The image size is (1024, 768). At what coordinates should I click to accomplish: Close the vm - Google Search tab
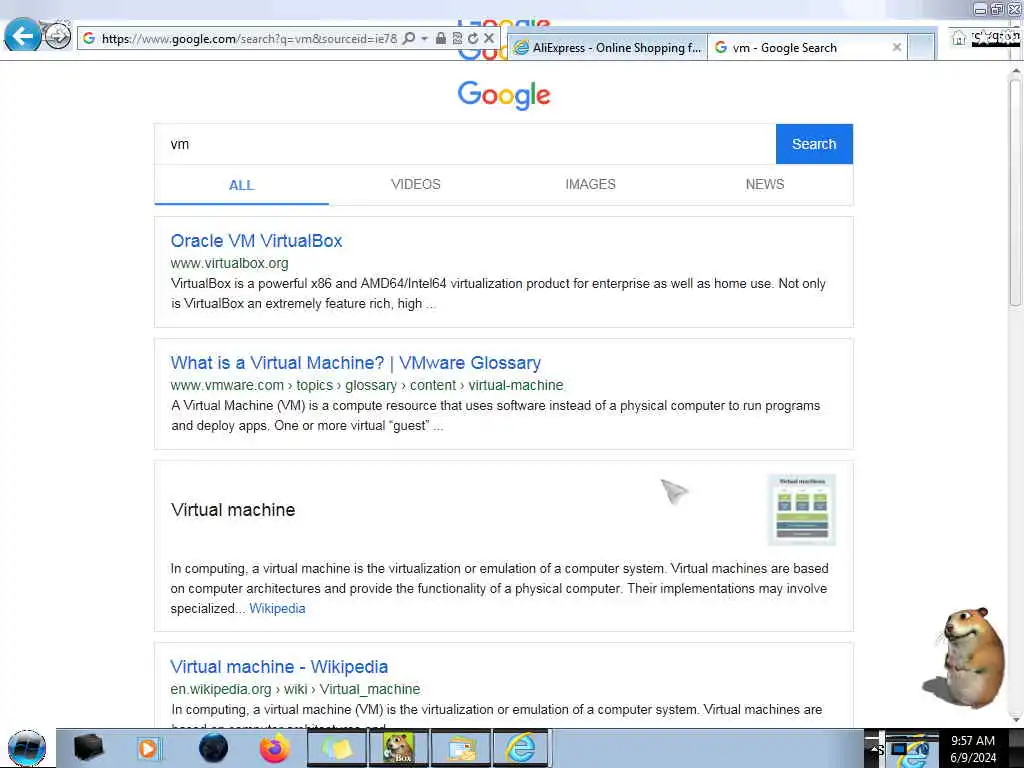(x=897, y=47)
